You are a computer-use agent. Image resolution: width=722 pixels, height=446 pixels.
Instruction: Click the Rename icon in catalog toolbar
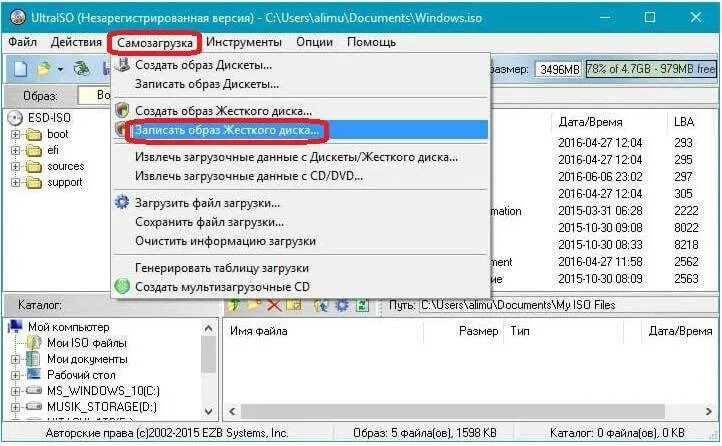pos(294,305)
